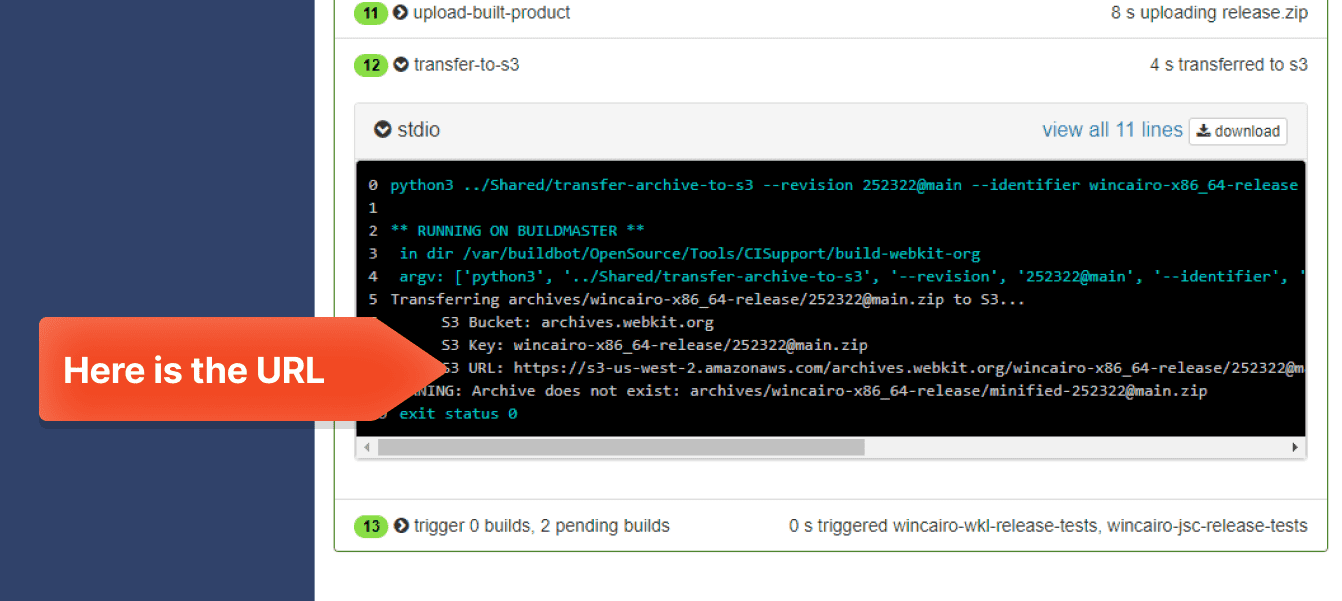Viewport: 1342px width, 601px height.
Task: Click the green step 13 badge
Action: (370, 526)
